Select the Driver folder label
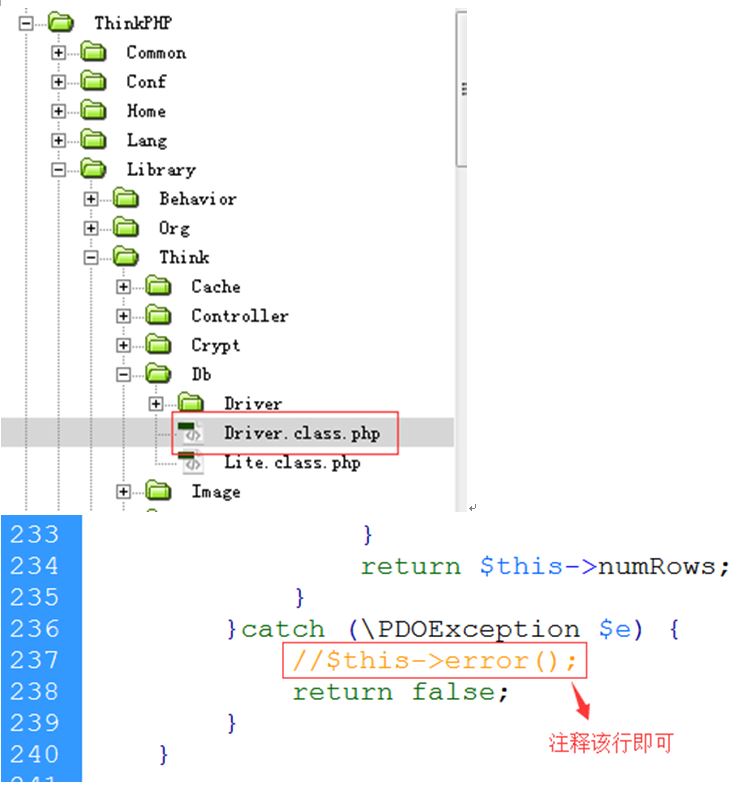Screen dimensions: 754x787 click(x=253, y=403)
